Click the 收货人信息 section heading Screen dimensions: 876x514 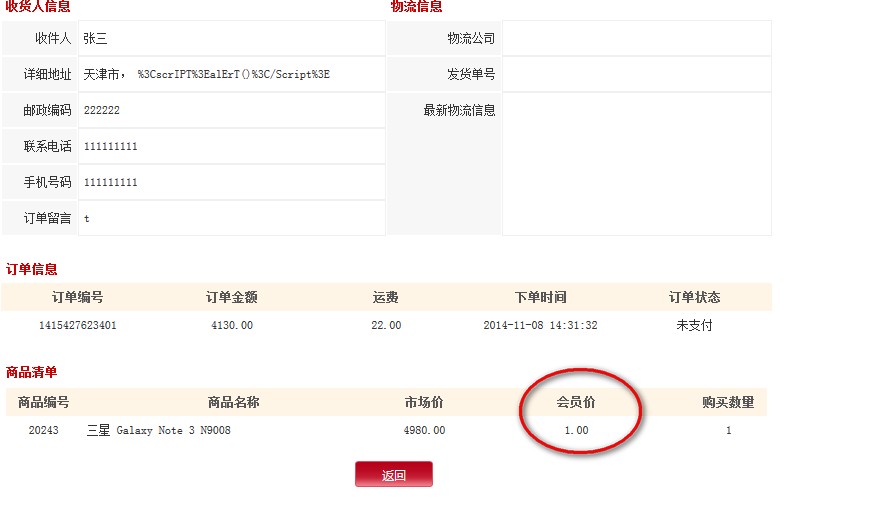(x=38, y=6)
